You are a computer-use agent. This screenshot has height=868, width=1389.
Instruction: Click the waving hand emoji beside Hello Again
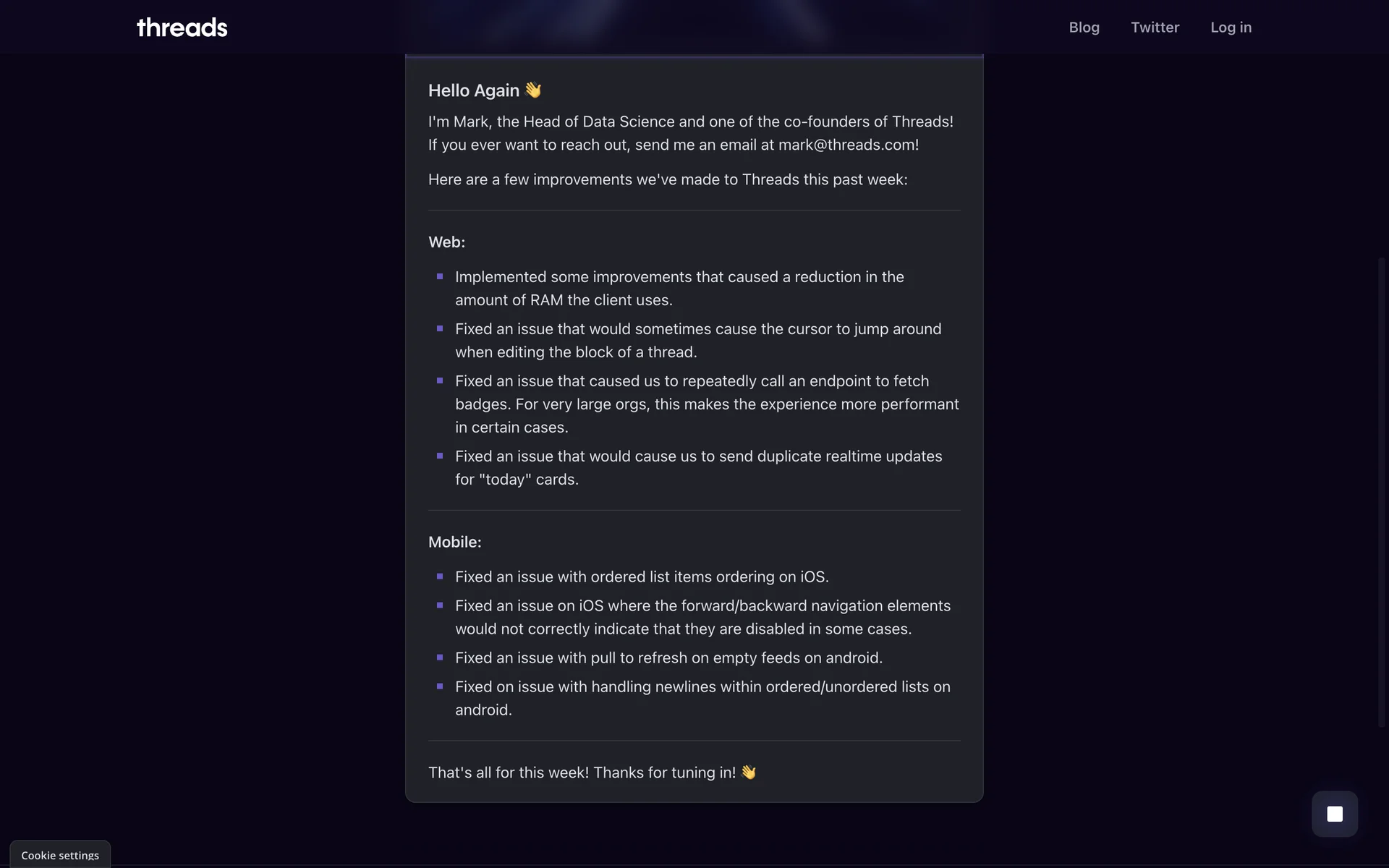[533, 90]
